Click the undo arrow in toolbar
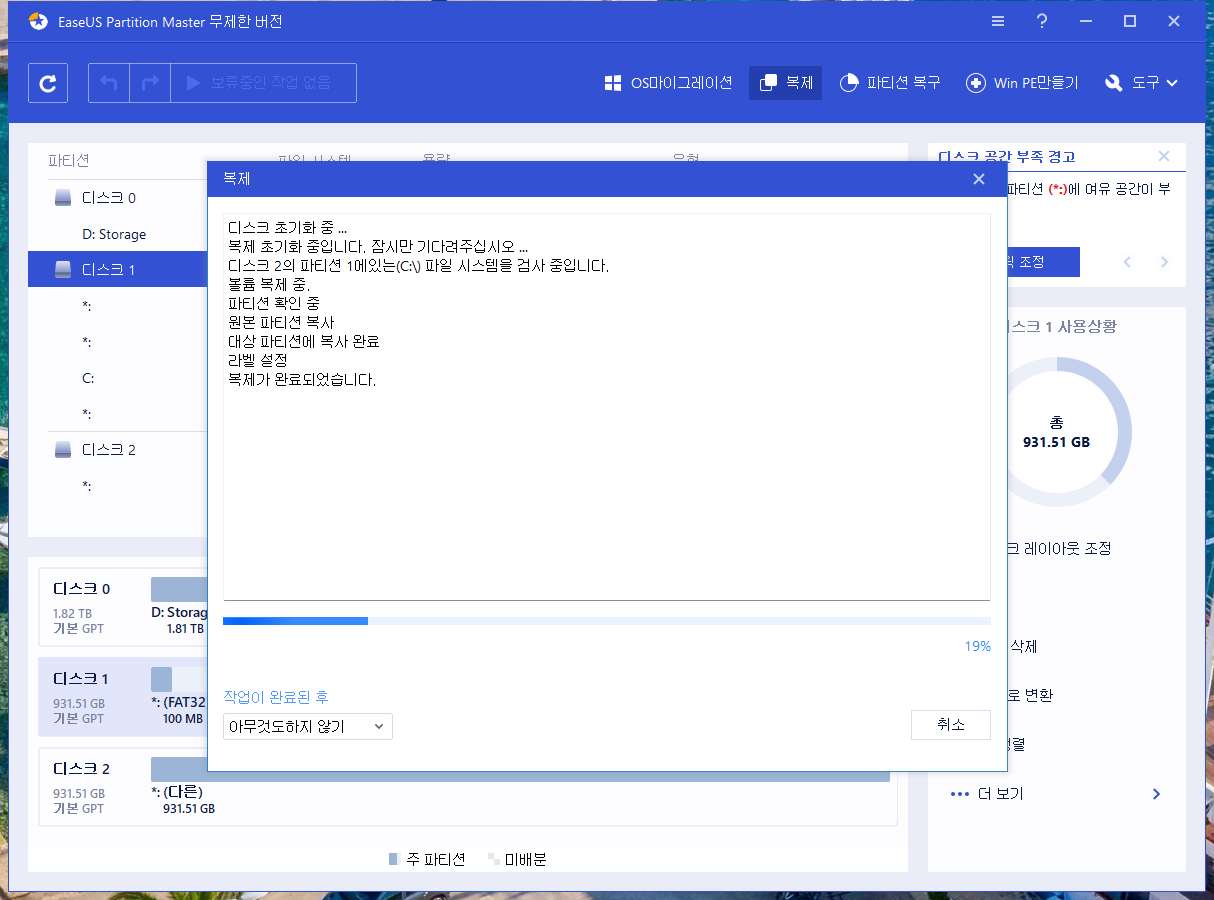Image resolution: width=1214 pixels, height=900 pixels. pos(109,83)
